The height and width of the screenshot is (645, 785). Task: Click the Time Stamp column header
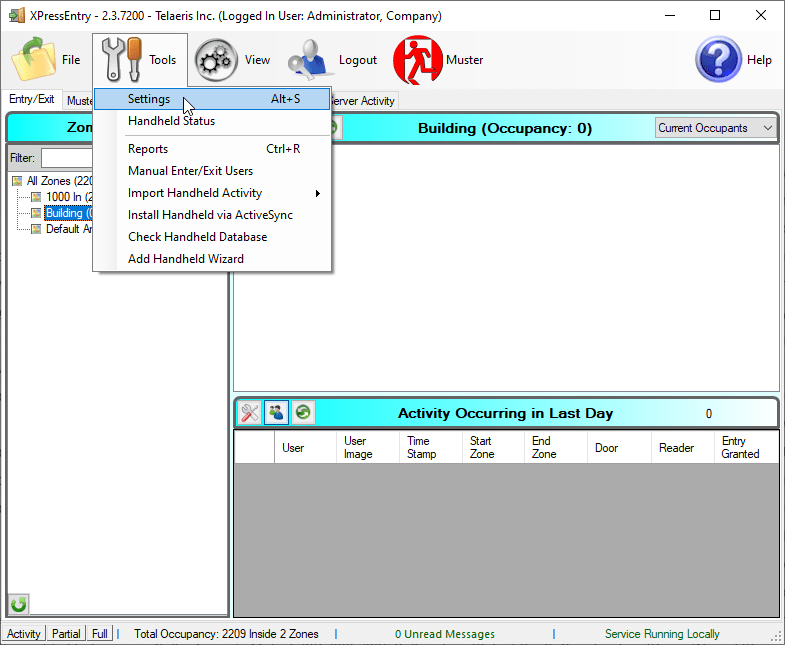coord(431,448)
